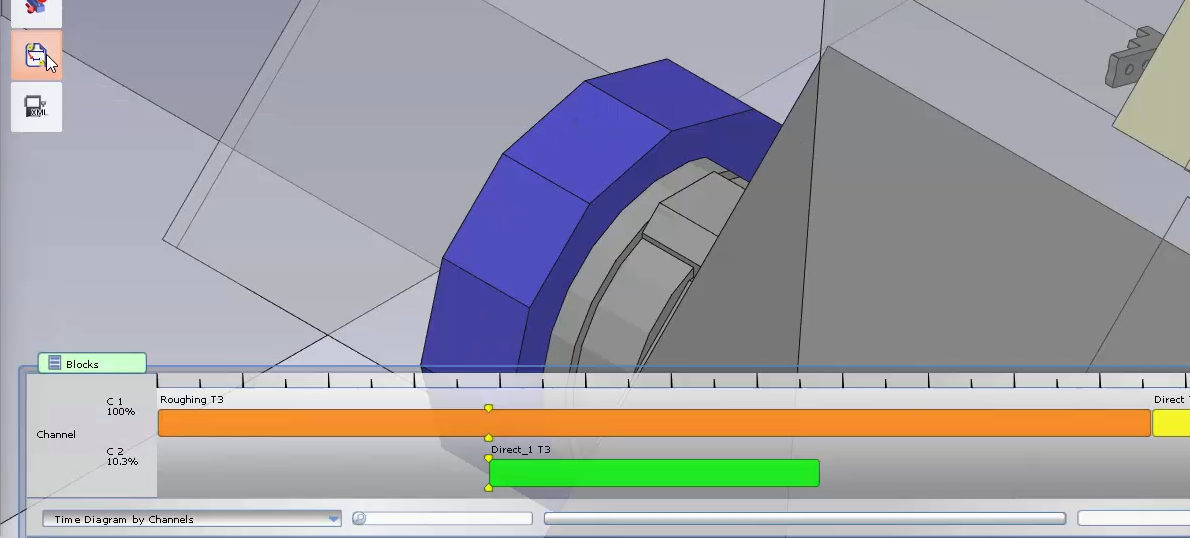Click the horizontal timeline scrollbar

[x=804, y=518]
